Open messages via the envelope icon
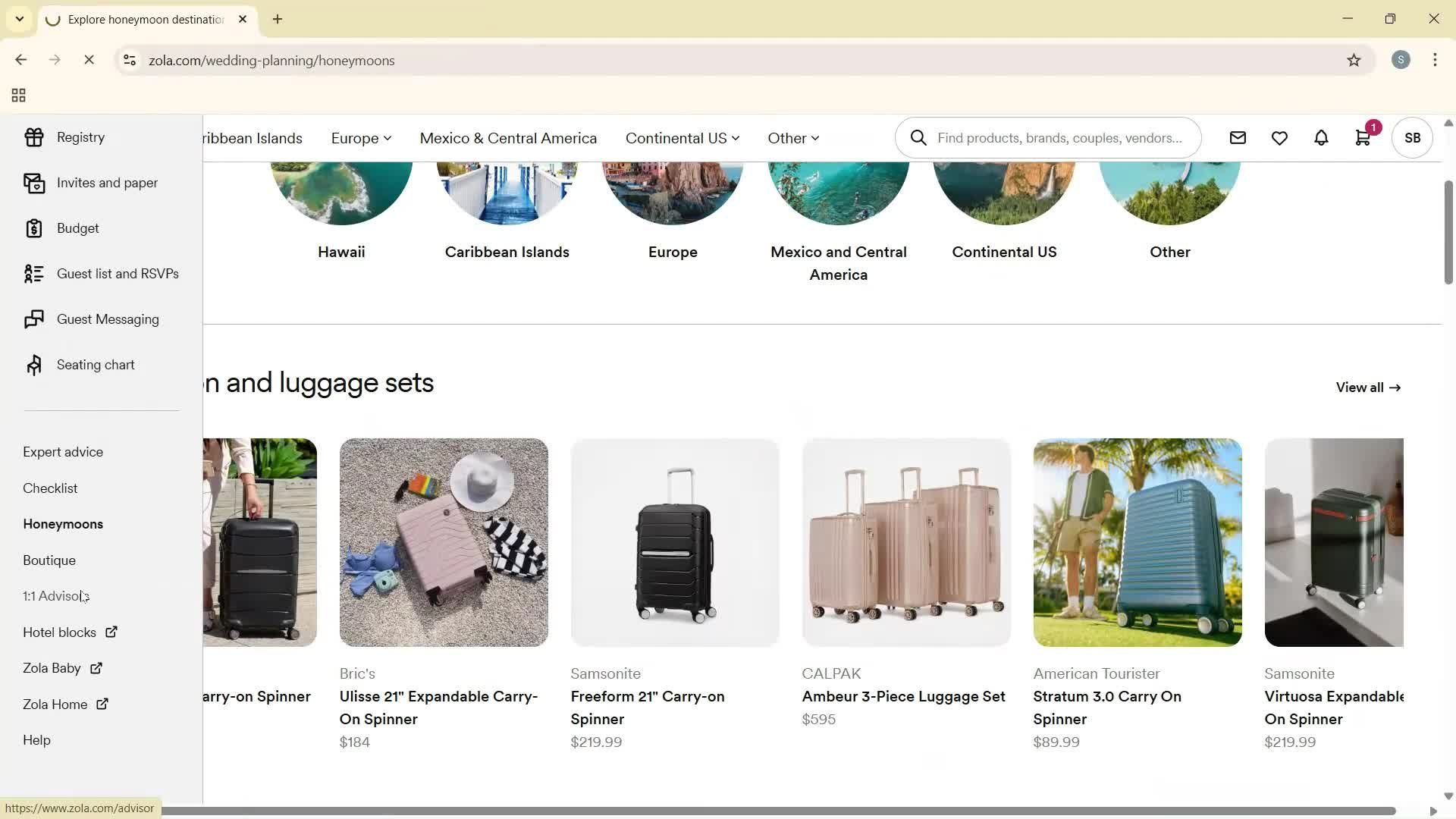The width and height of the screenshot is (1456, 819). (x=1238, y=137)
